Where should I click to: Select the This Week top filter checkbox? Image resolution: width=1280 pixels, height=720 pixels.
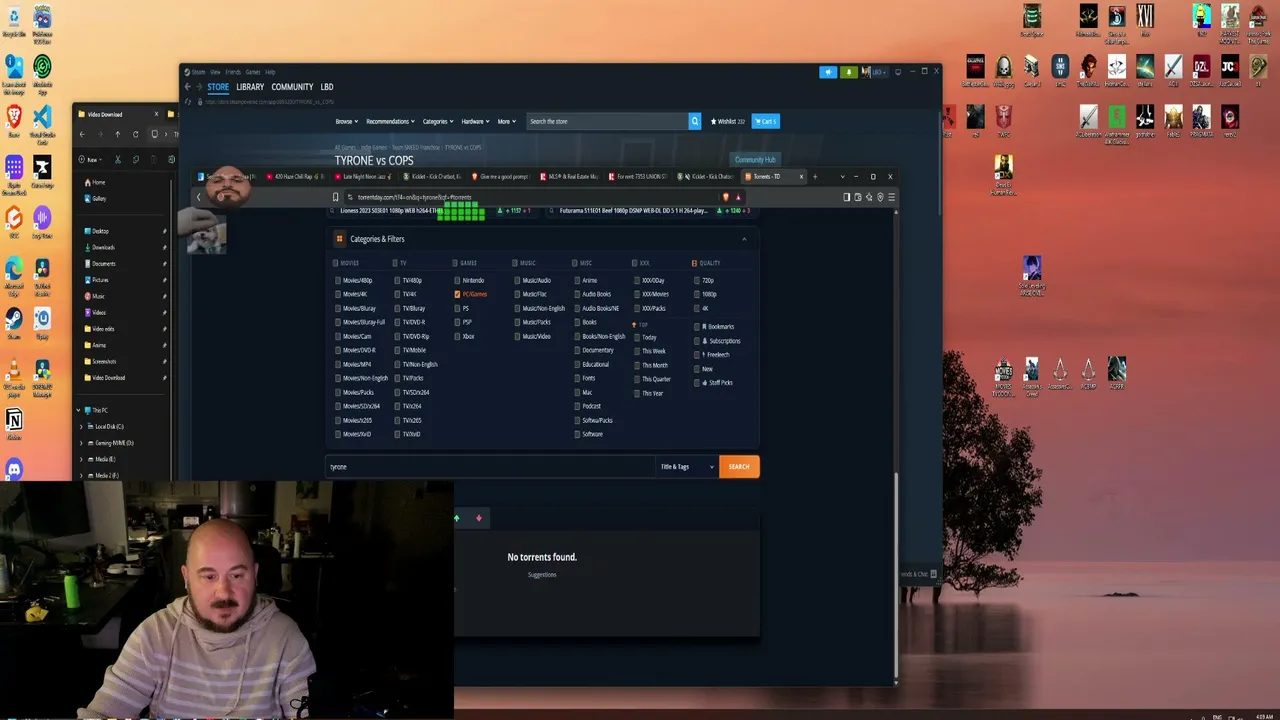point(637,351)
